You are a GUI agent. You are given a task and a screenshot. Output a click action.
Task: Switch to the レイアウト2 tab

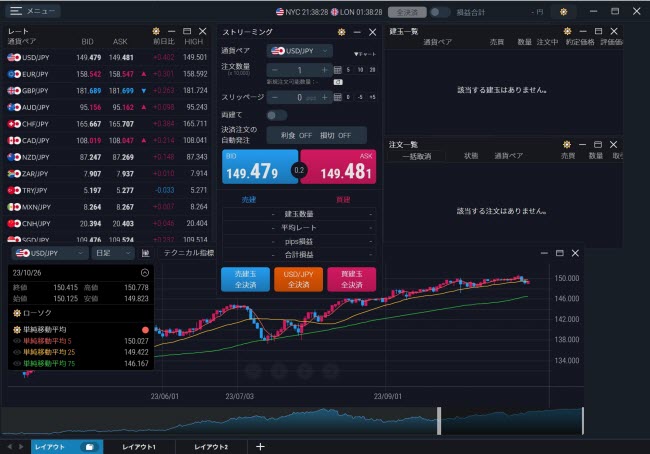coord(211,447)
